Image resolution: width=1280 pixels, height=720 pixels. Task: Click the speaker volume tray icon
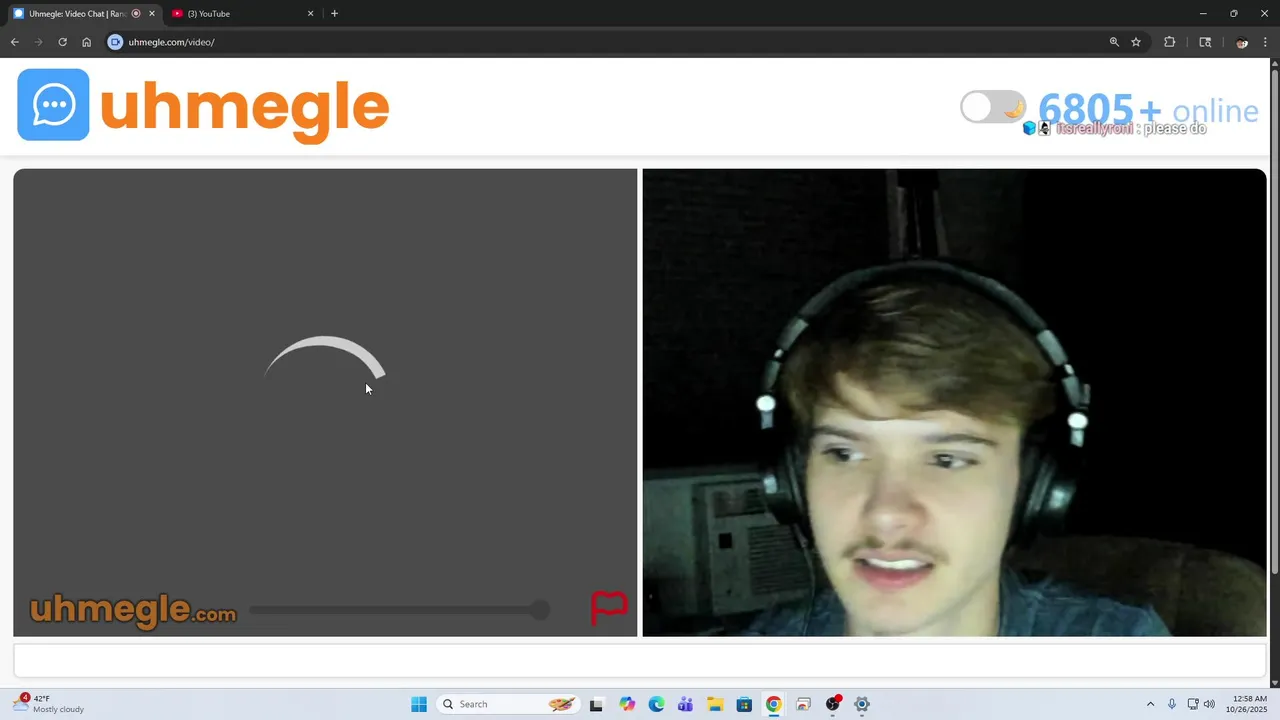(1209, 704)
